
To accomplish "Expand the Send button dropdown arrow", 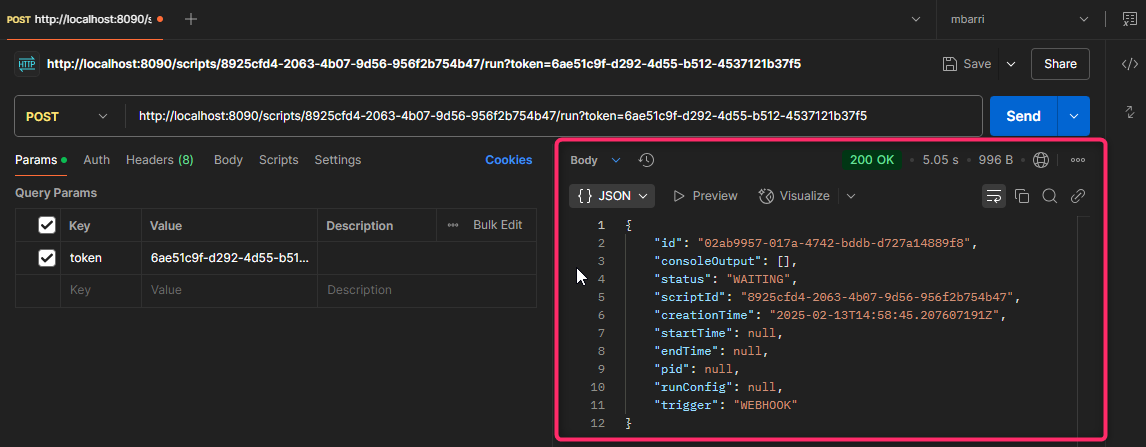I will coord(1074,116).
